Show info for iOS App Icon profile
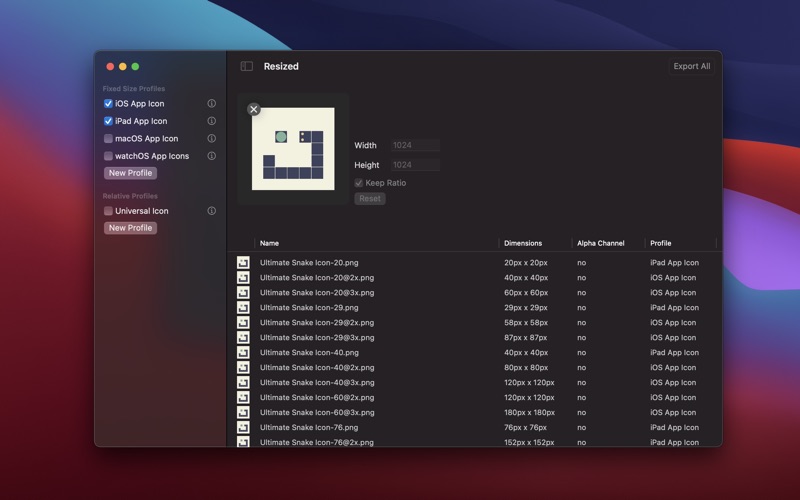Screen dimensions: 800x500 [211, 104]
